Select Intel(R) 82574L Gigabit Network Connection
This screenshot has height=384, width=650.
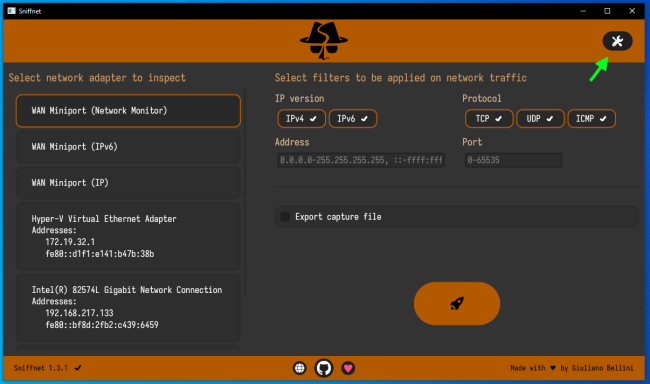click(x=128, y=308)
